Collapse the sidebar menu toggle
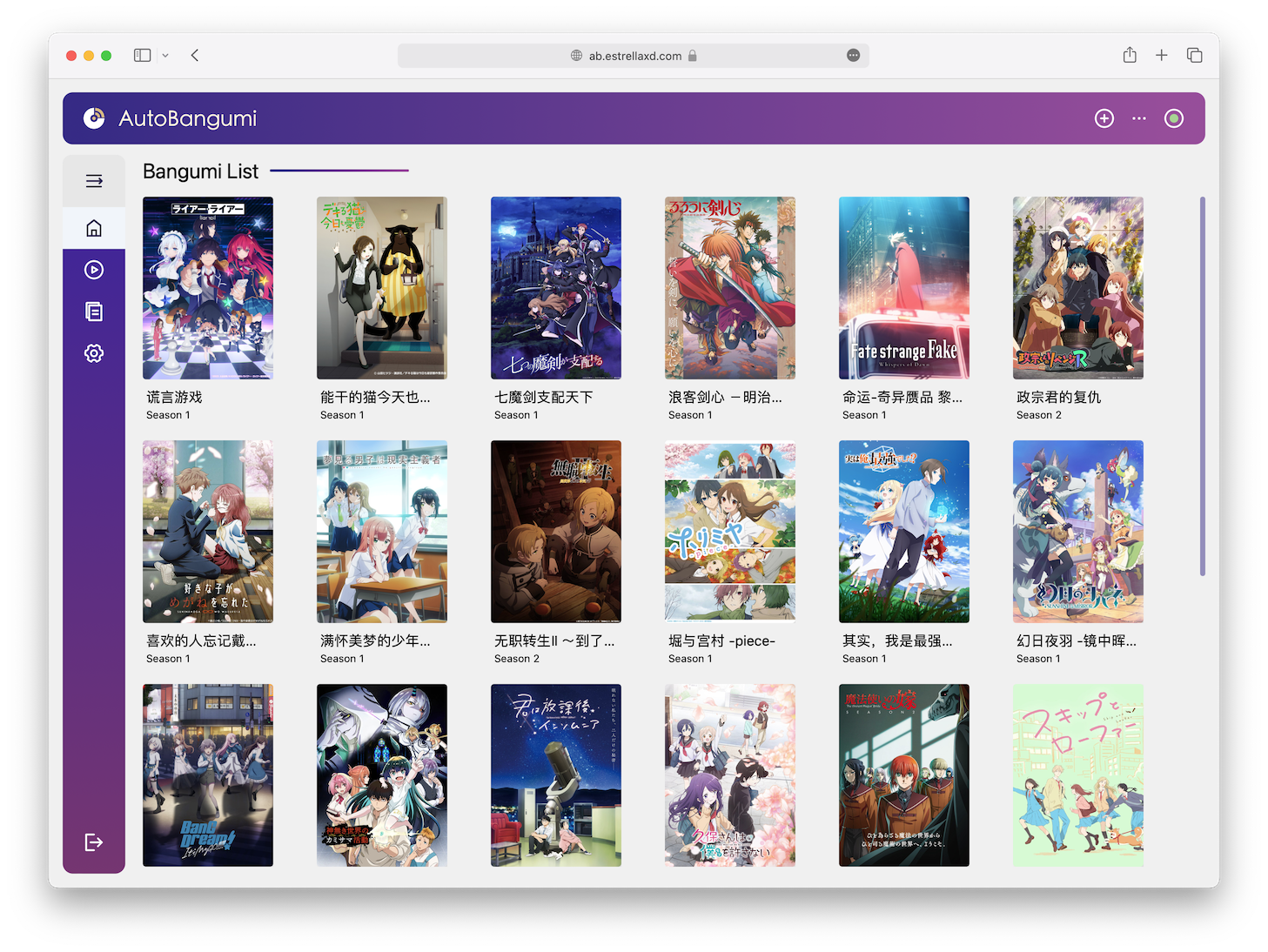The image size is (1268, 952). [94, 181]
